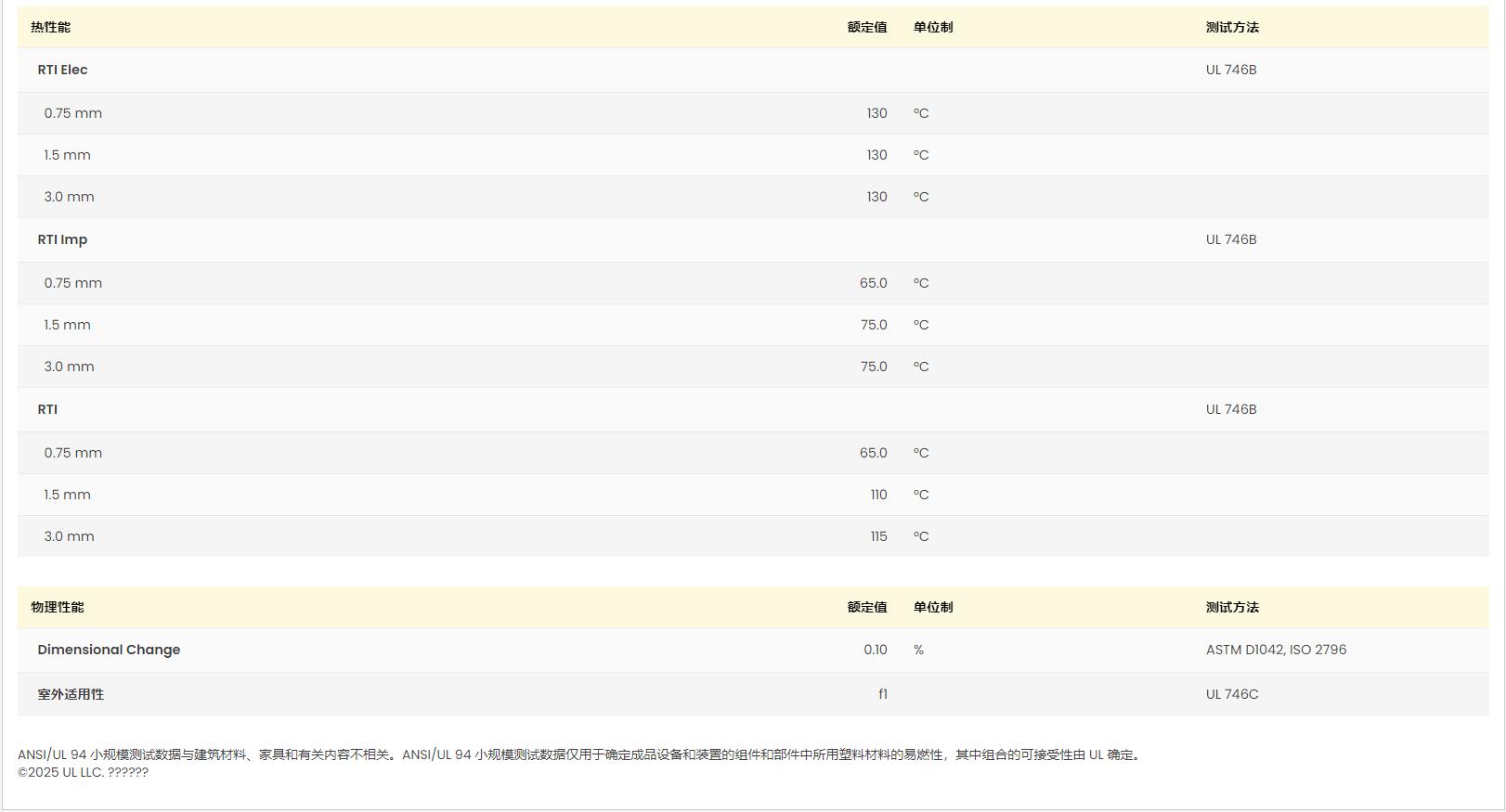Select "ASTM D1042, ISO 2796" test method

click(1276, 650)
